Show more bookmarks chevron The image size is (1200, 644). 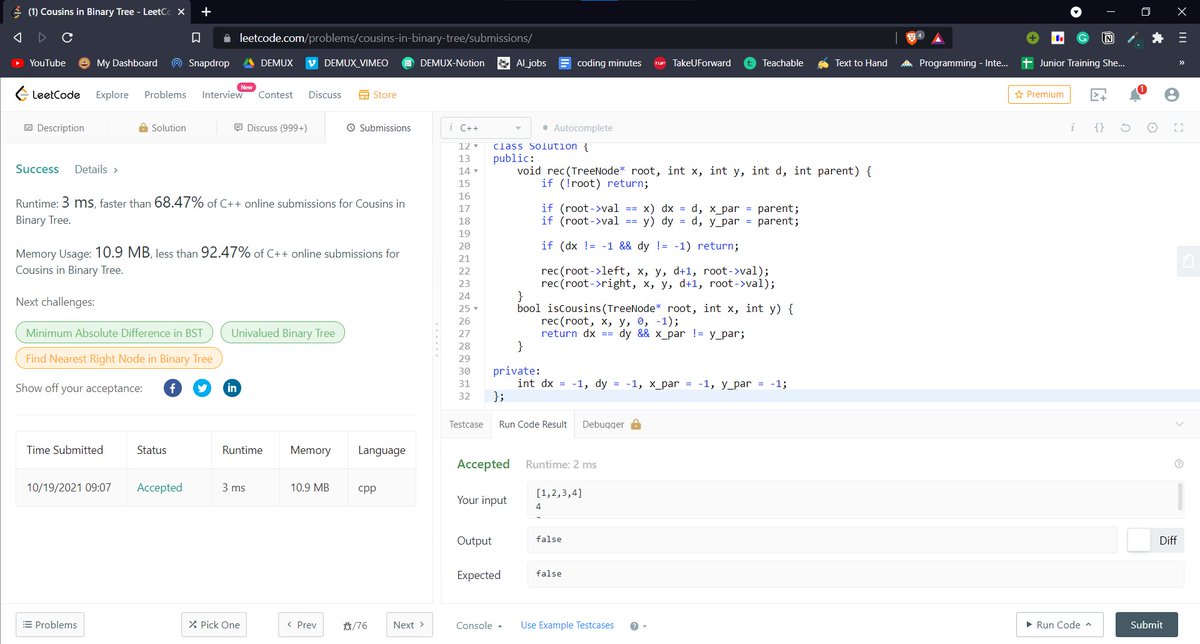click(x=1181, y=63)
